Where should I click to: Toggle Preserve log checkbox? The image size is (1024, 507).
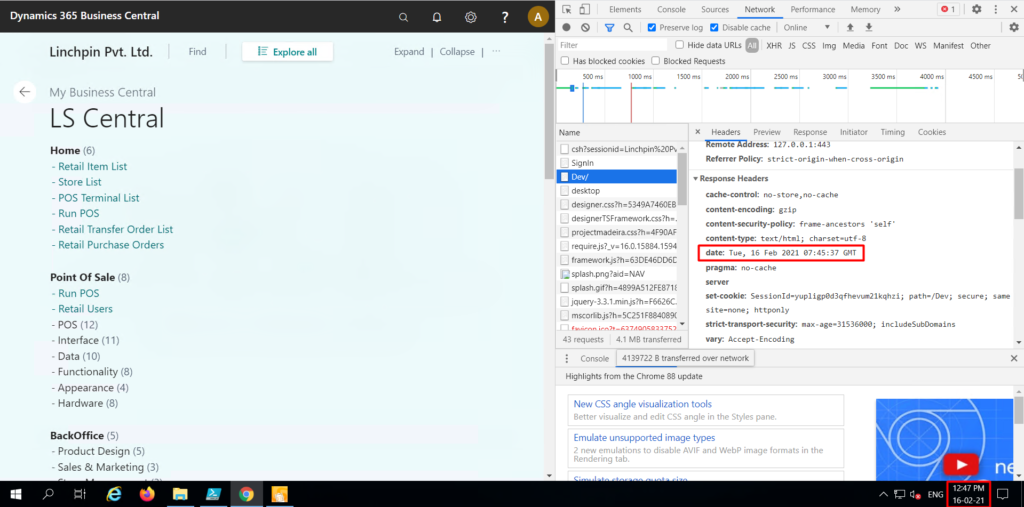652,27
